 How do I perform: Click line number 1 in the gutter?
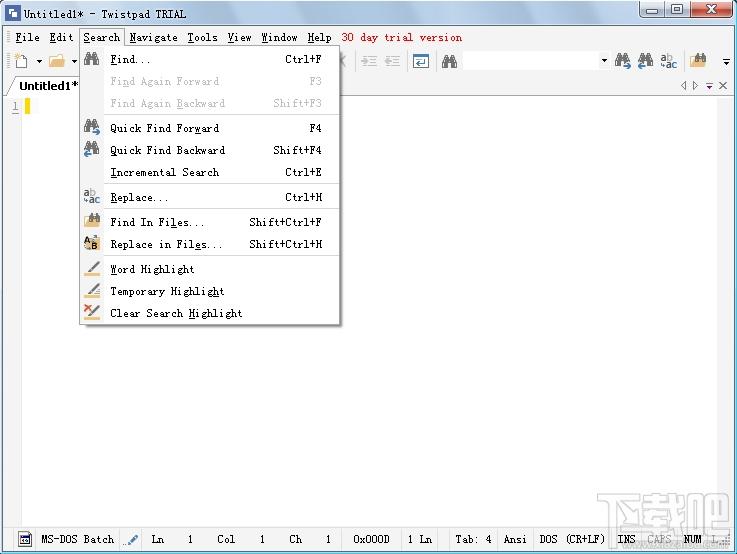pos(16,107)
